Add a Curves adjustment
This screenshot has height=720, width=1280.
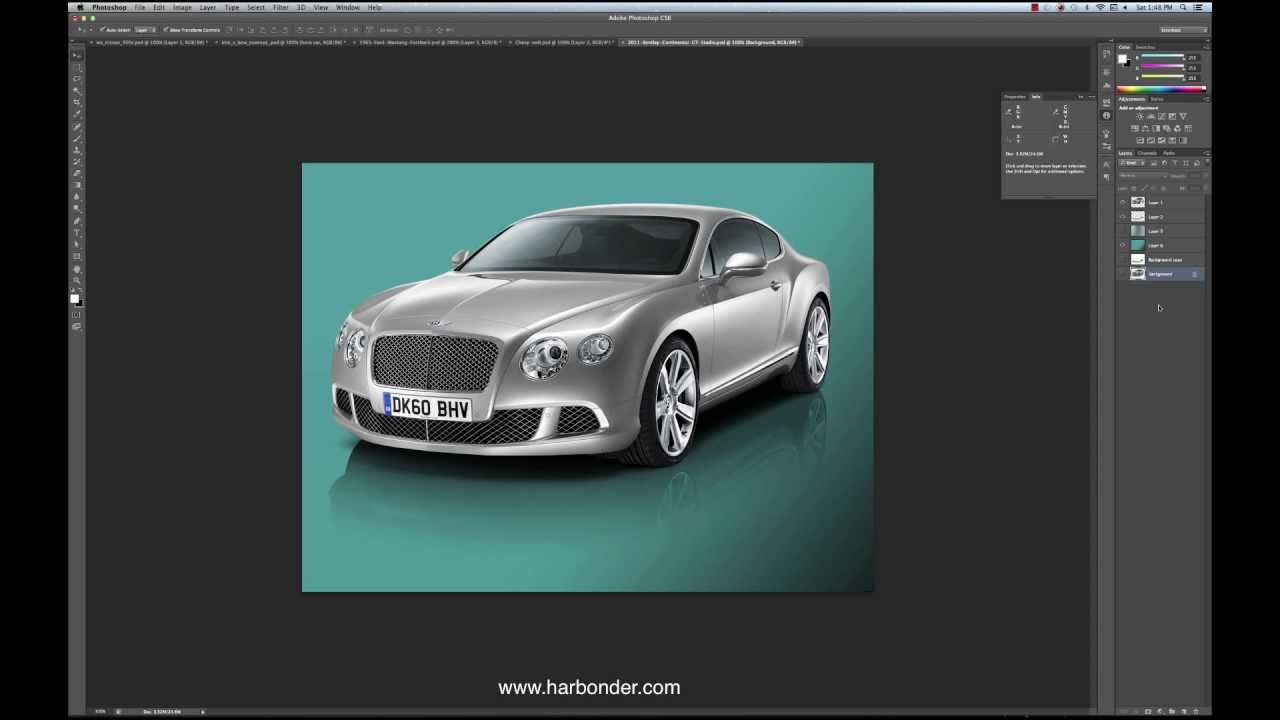1161,117
